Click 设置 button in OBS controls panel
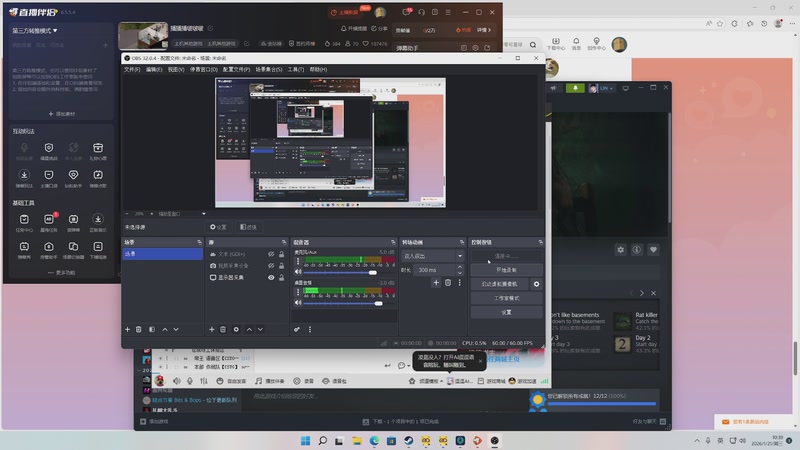The width and height of the screenshot is (800, 450). [x=506, y=312]
